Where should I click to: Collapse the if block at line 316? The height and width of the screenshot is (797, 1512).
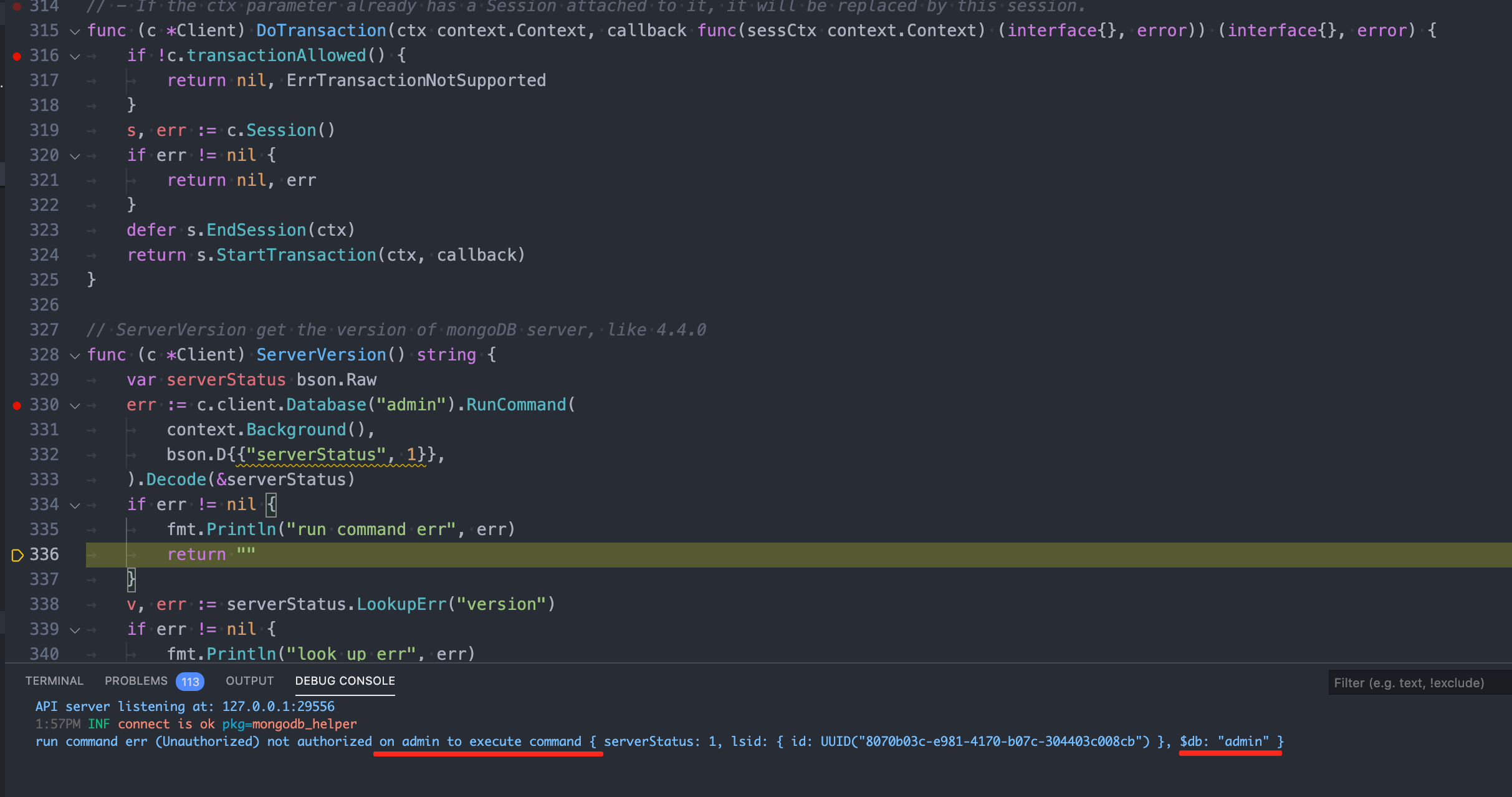coord(75,56)
